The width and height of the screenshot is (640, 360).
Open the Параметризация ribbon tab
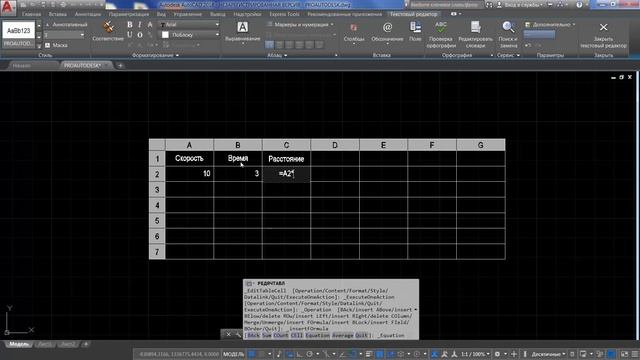coord(129,14)
